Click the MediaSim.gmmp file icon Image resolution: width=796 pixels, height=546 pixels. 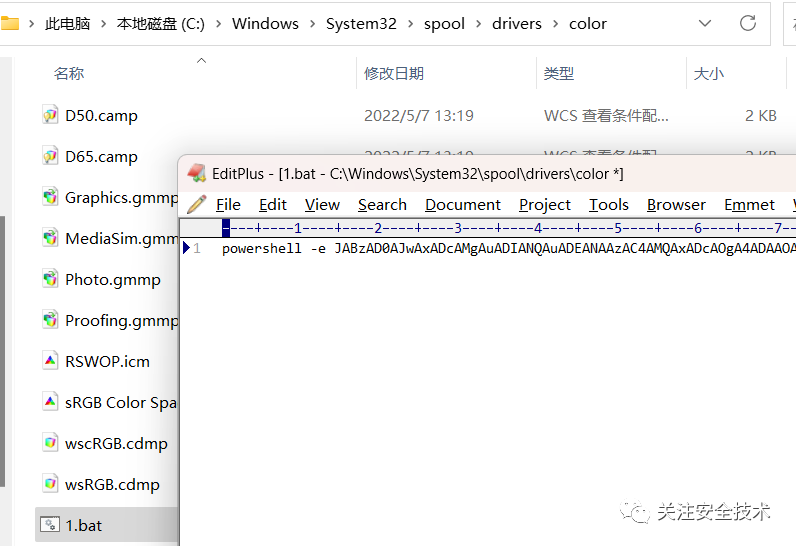tap(50, 238)
